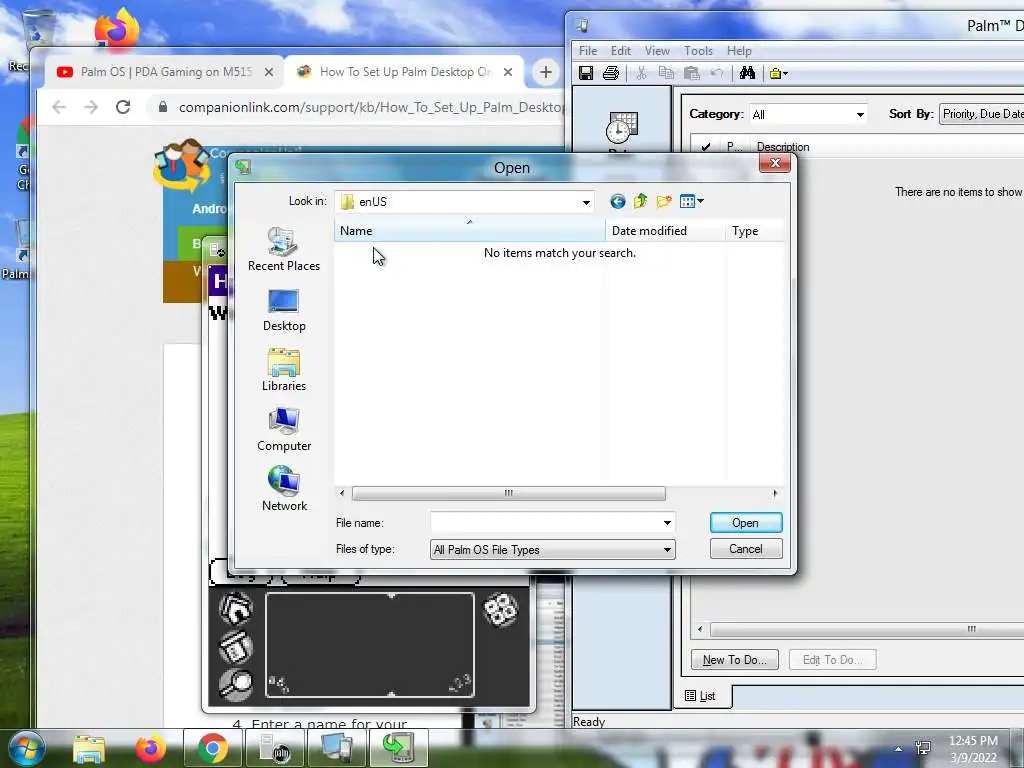
Task: Click New To Do button
Action: coord(734,660)
